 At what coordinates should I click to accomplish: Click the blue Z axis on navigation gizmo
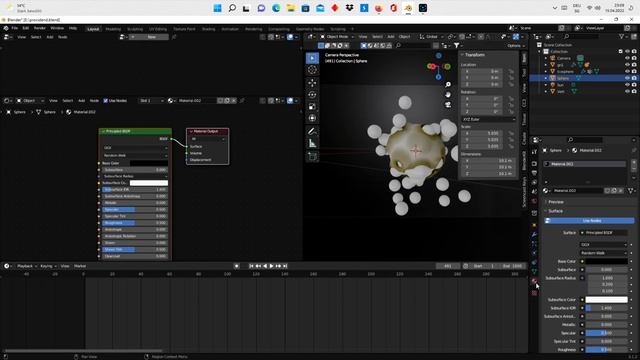tap(438, 77)
